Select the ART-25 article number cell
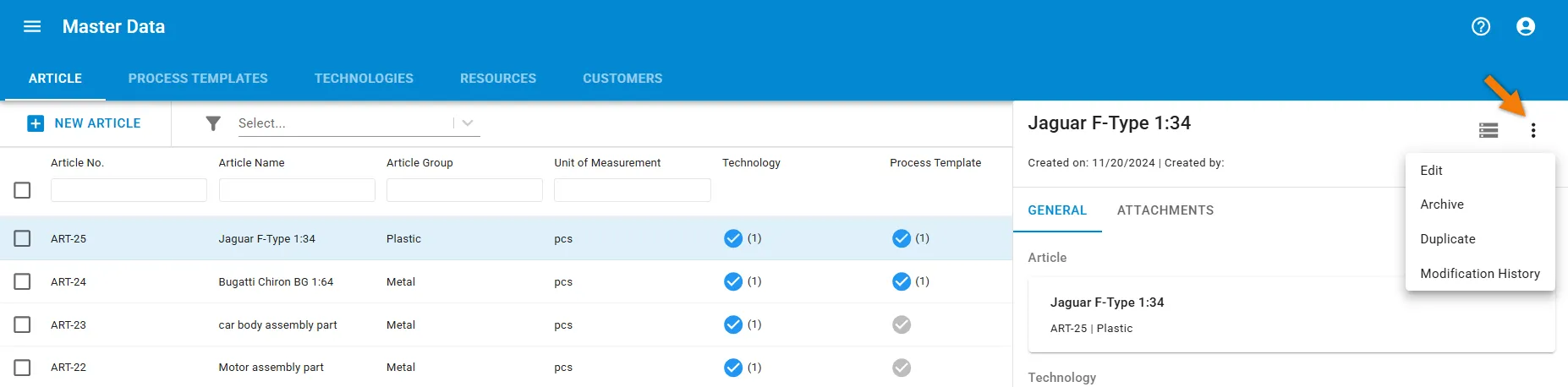The height and width of the screenshot is (387, 1568). pos(69,239)
